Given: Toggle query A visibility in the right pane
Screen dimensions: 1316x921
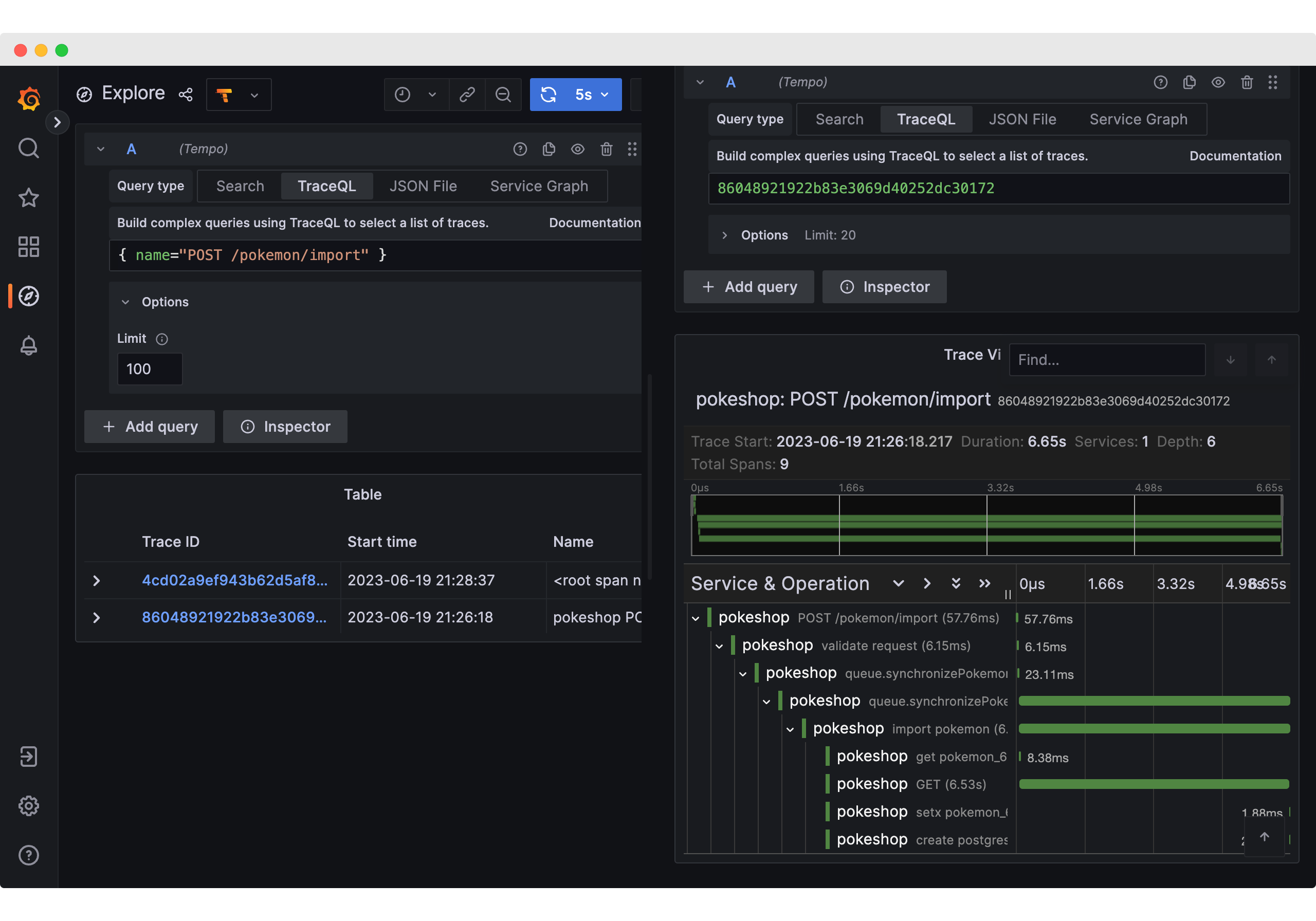Looking at the screenshot, I should click(1218, 83).
